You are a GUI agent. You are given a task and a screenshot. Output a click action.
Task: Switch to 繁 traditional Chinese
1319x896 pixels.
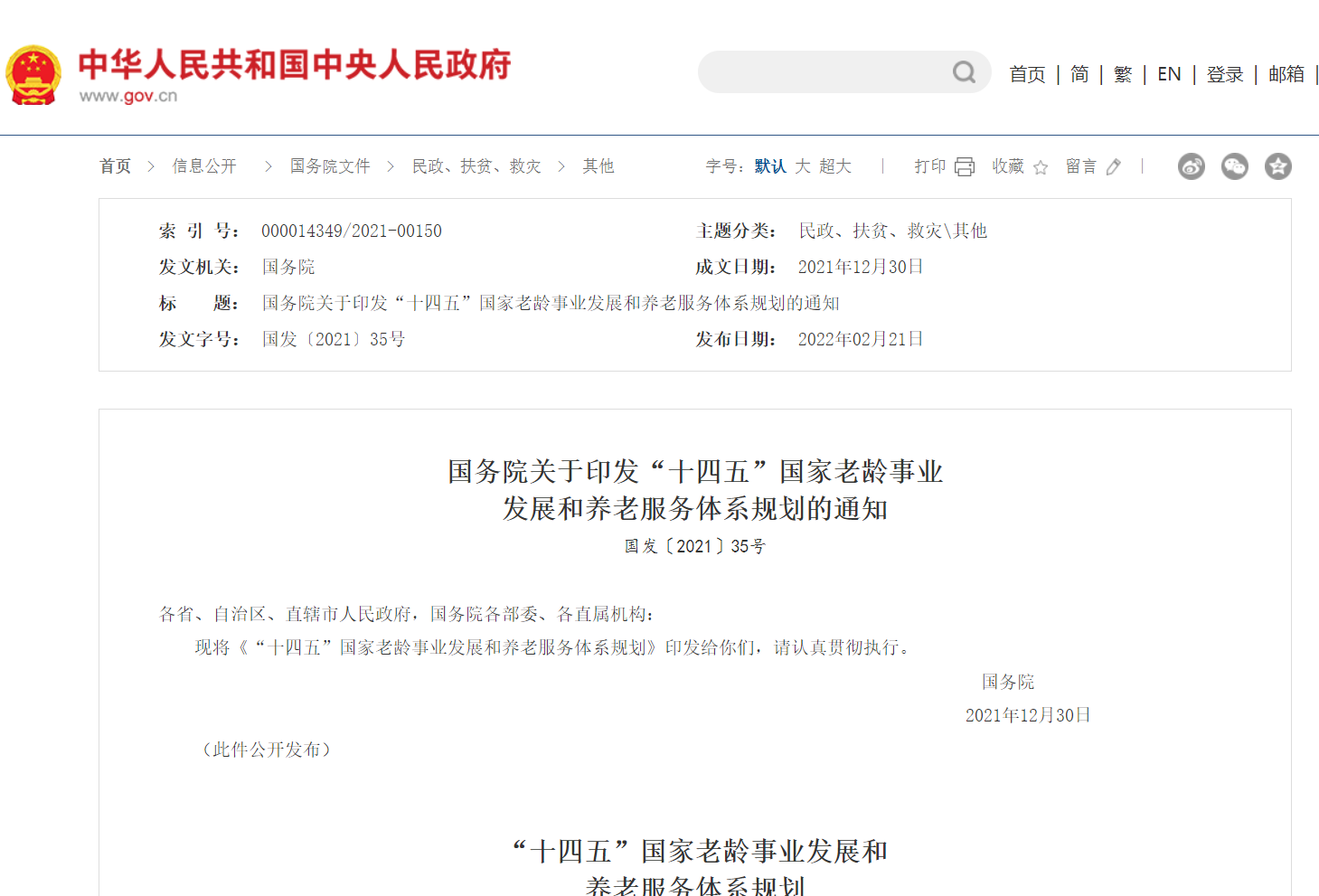1123,74
